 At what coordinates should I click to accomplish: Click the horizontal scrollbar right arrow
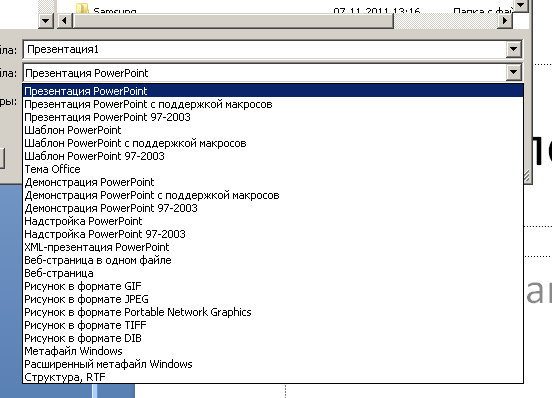coord(505,21)
